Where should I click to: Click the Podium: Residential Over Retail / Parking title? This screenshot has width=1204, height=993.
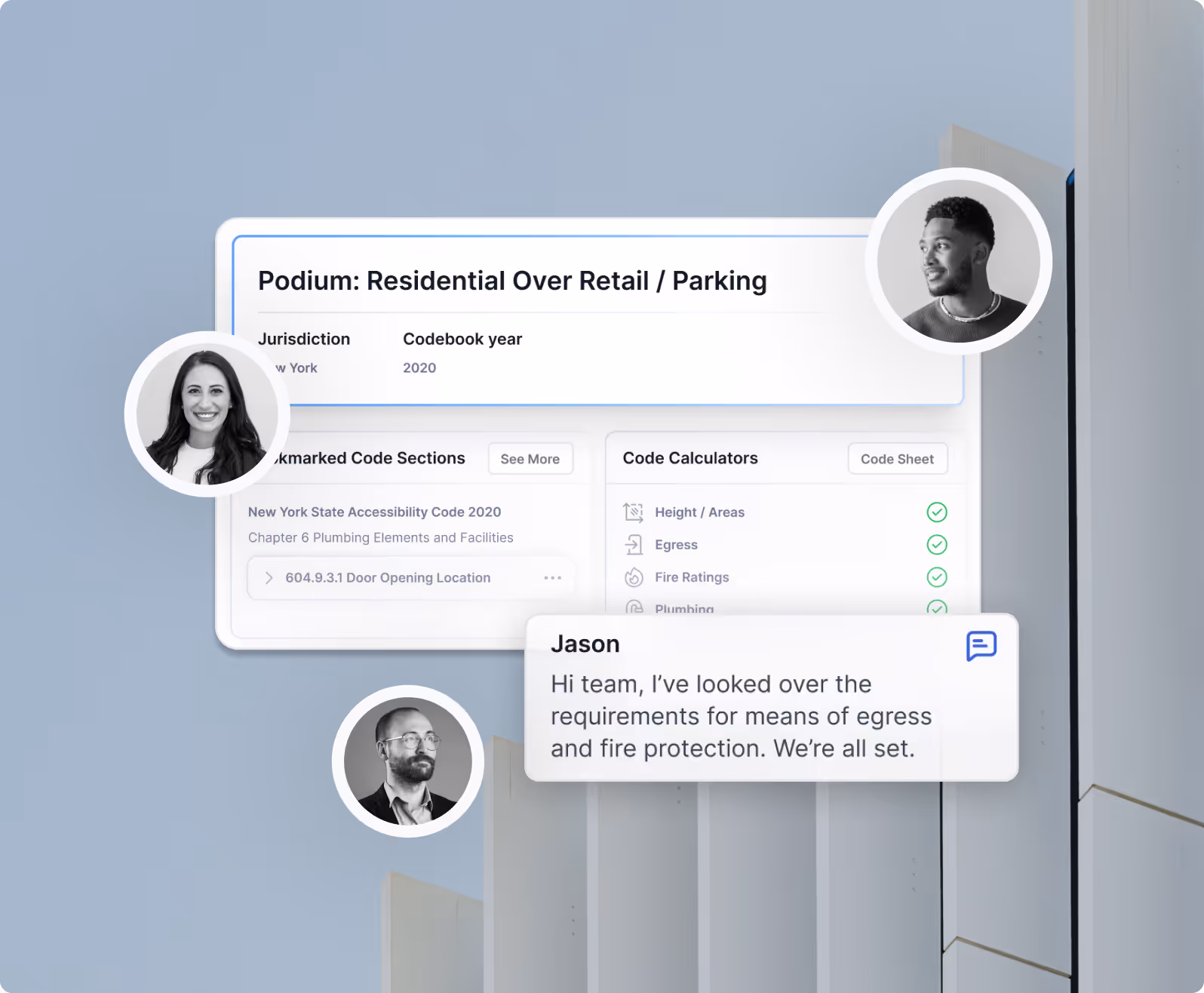512,281
